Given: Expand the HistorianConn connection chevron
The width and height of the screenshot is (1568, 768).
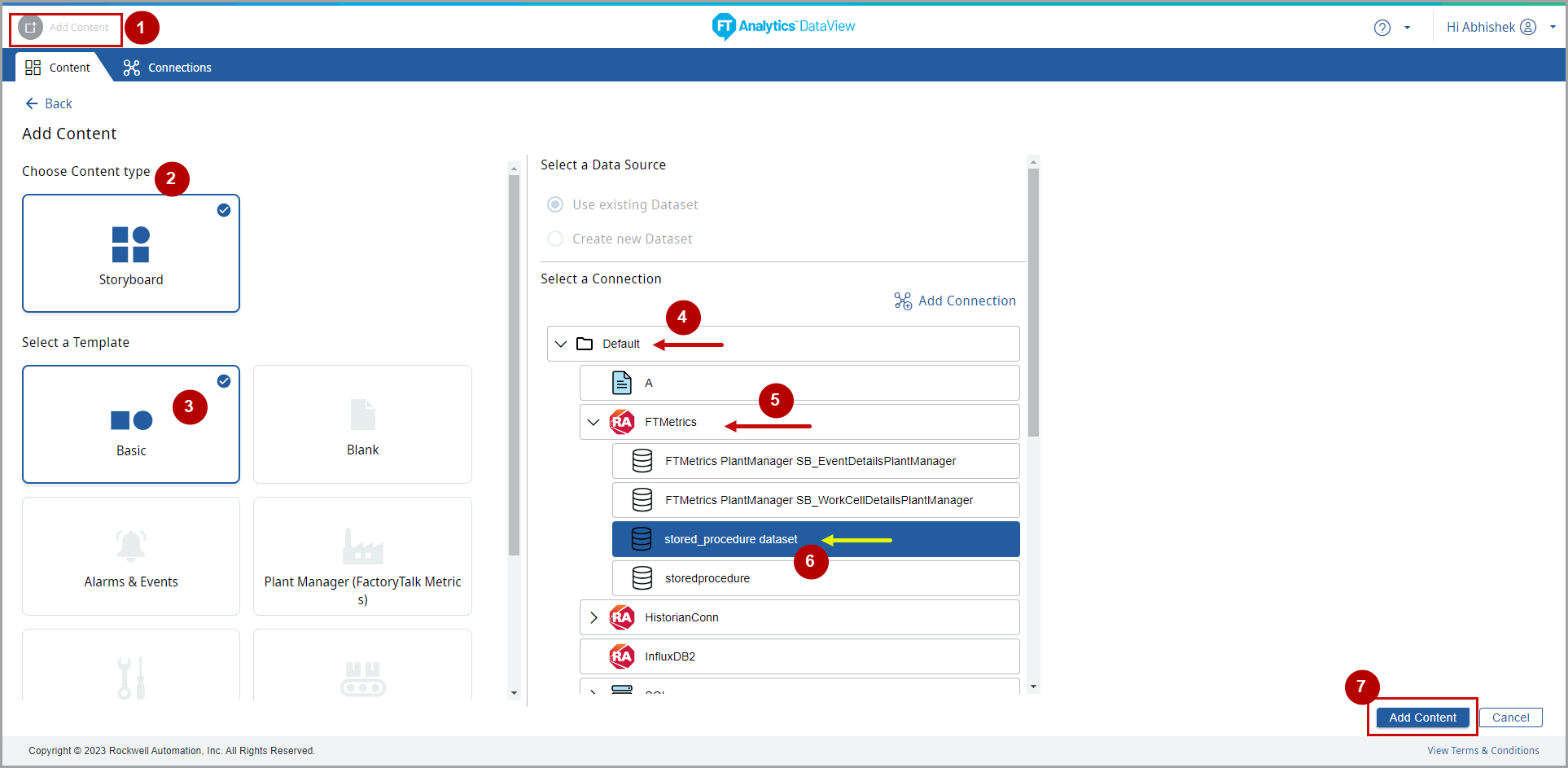Looking at the screenshot, I should (593, 617).
